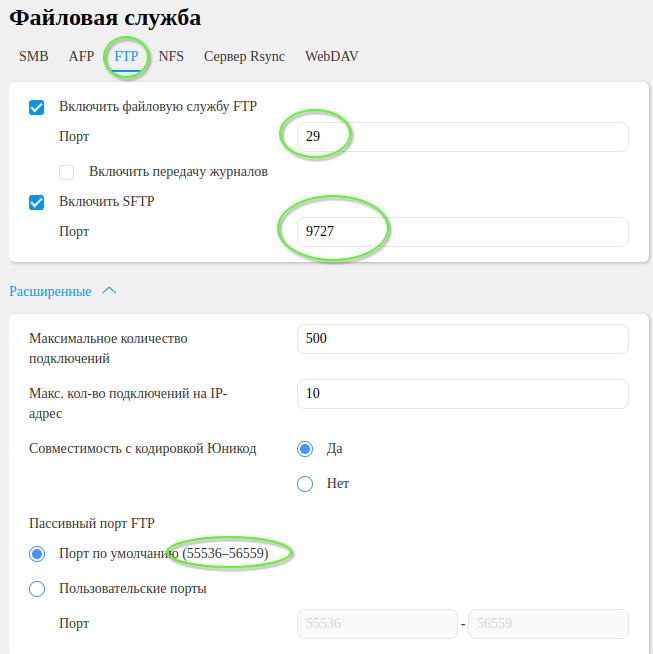
Task: Switch to the WebDAV tab
Action: point(332,56)
